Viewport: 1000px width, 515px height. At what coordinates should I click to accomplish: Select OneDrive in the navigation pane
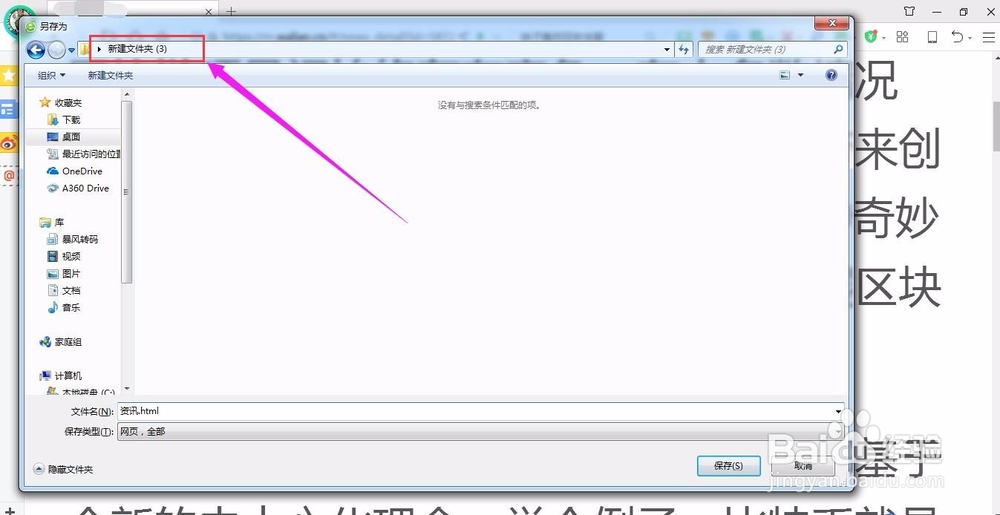tap(74, 171)
